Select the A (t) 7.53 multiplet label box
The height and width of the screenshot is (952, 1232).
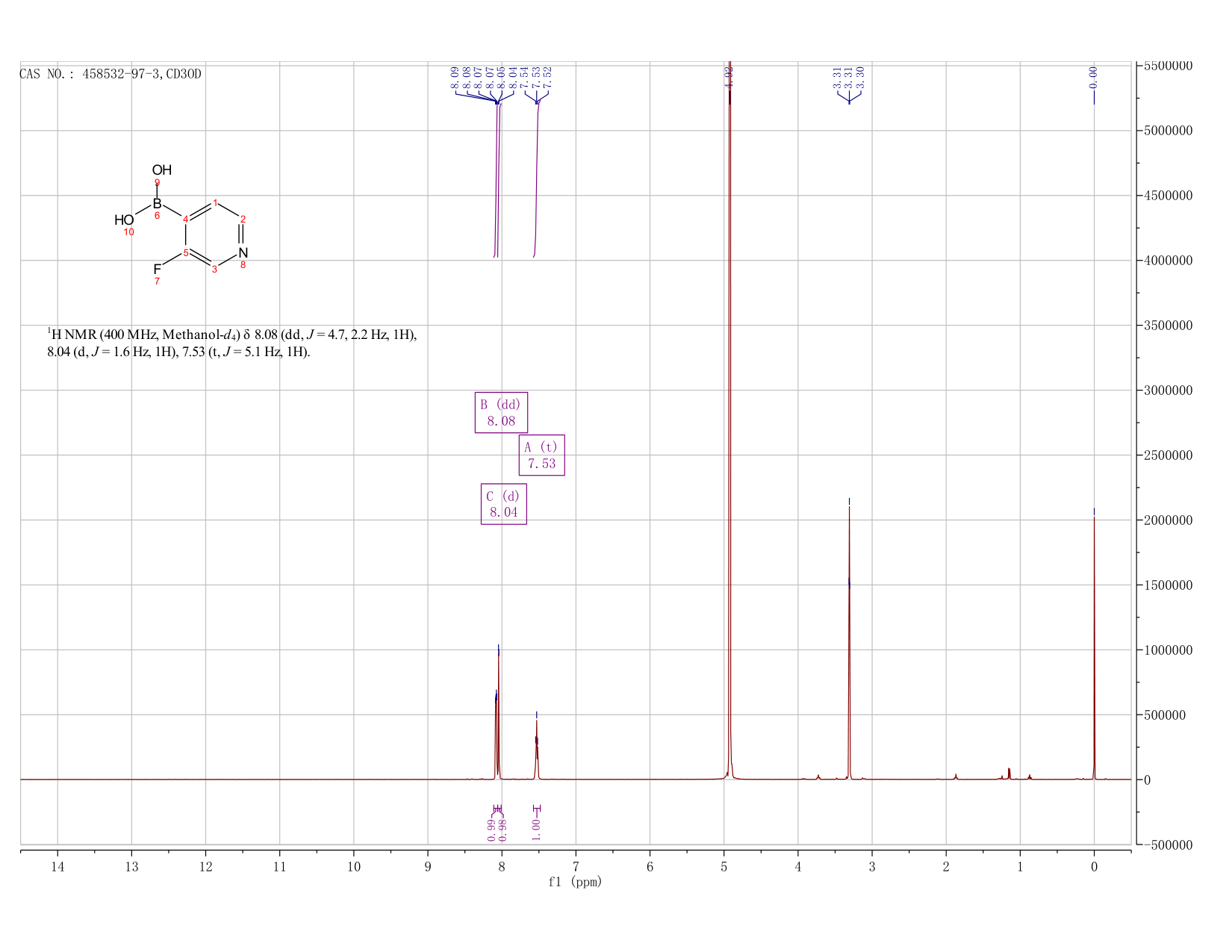click(x=542, y=455)
